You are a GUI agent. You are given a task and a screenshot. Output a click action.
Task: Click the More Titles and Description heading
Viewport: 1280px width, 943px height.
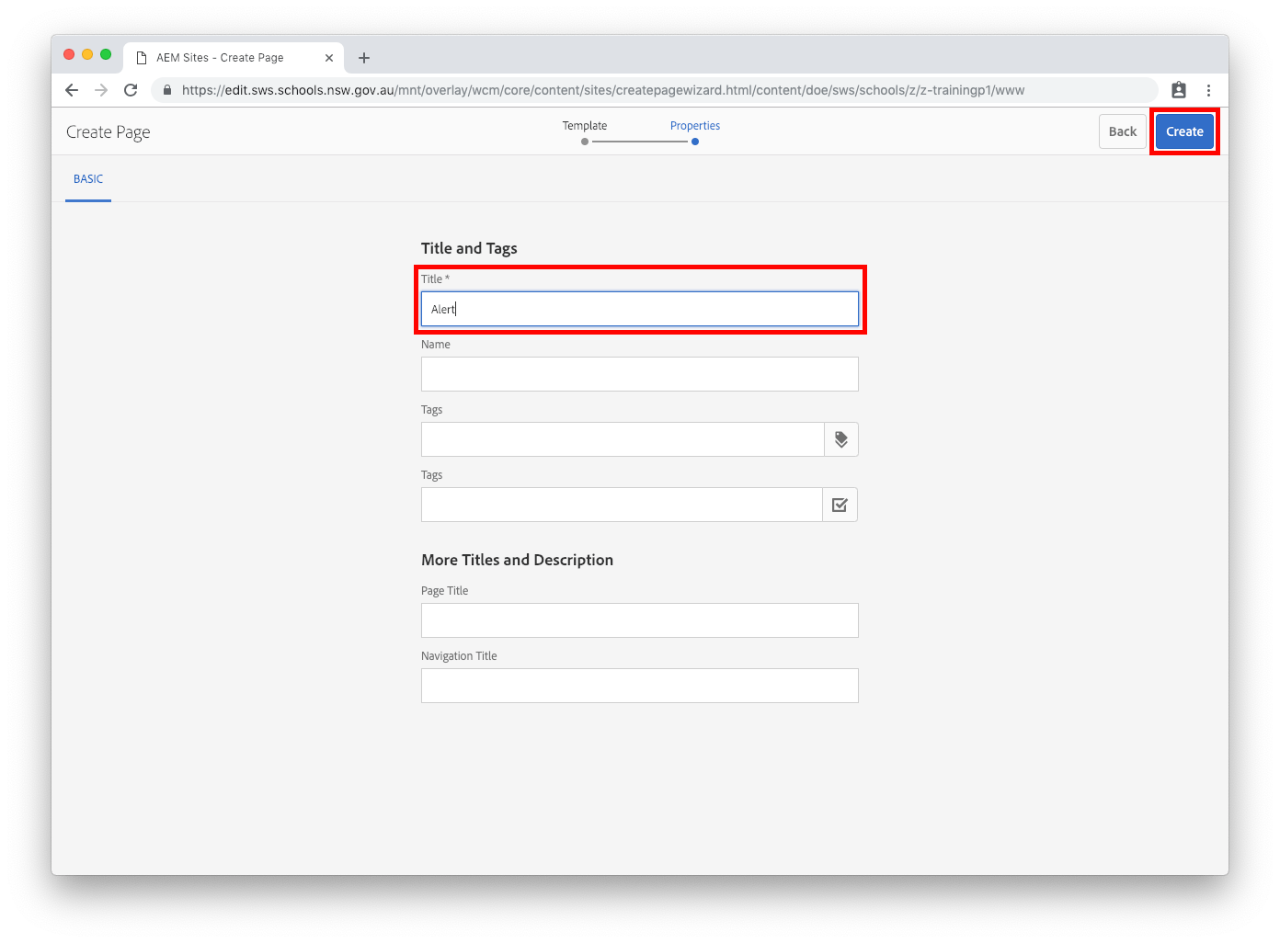pos(517,560)
